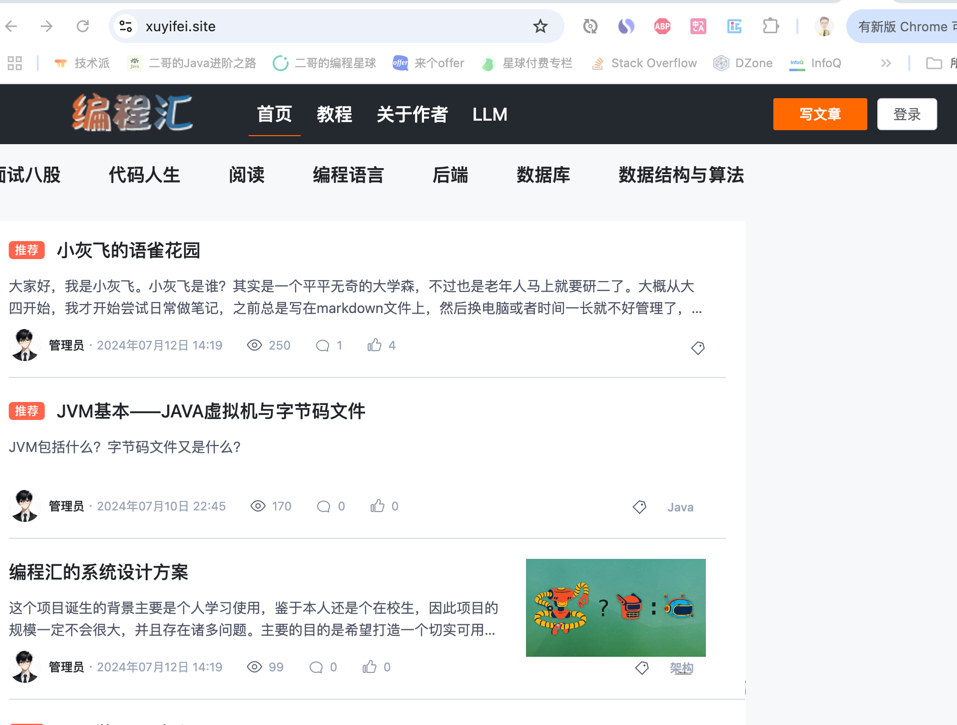The width and height of the screenshot is (957, 725).
Task: Click the 写文章 button
Action: 819,114
